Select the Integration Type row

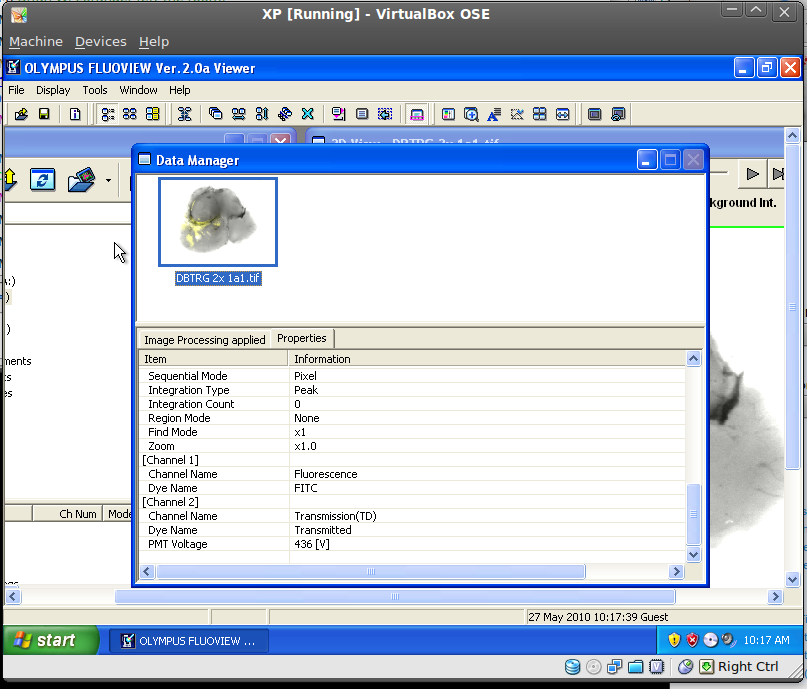[x=412, y=390]
